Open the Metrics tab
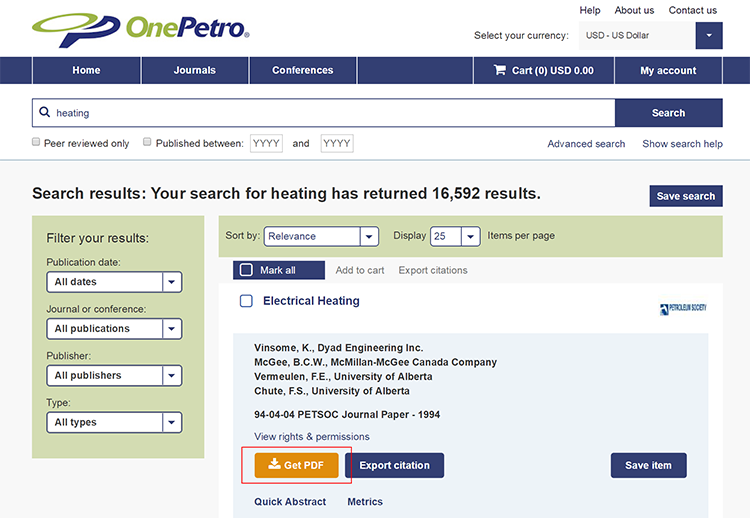Image resolution: width=750 pixels, height=518 pixels. pyautogui.click(x=365, y=502)
